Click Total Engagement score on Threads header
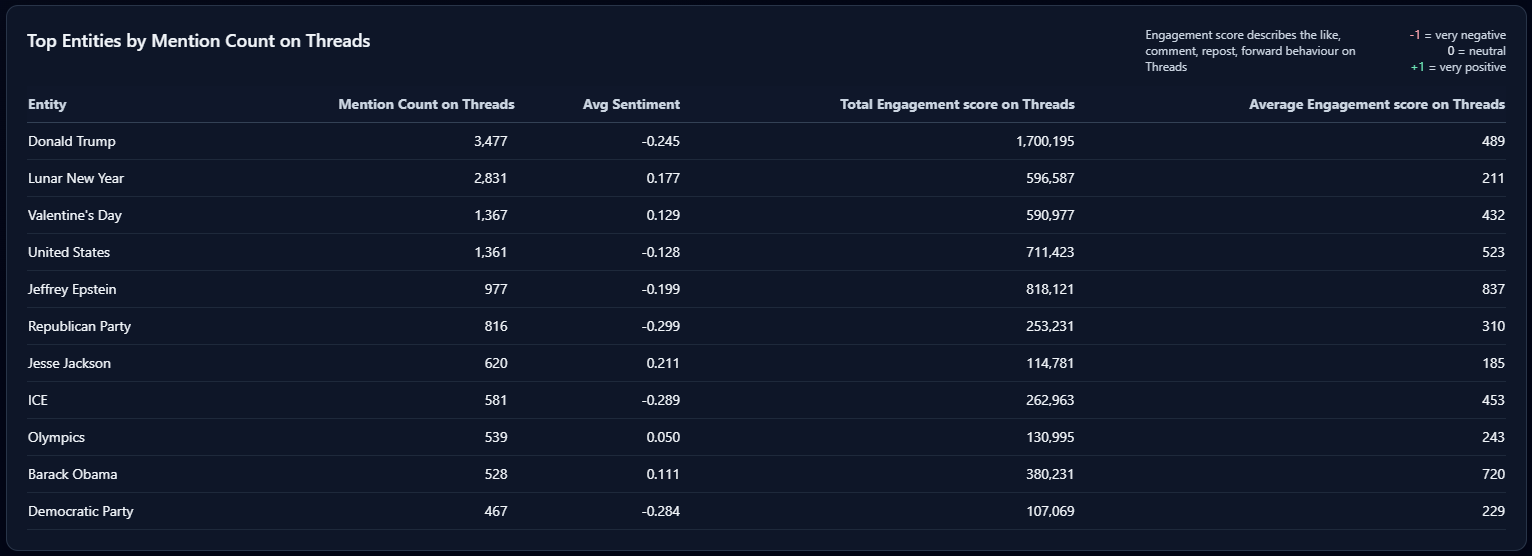1532x556 pixels. pyautogui.click(x=957, y=104)
